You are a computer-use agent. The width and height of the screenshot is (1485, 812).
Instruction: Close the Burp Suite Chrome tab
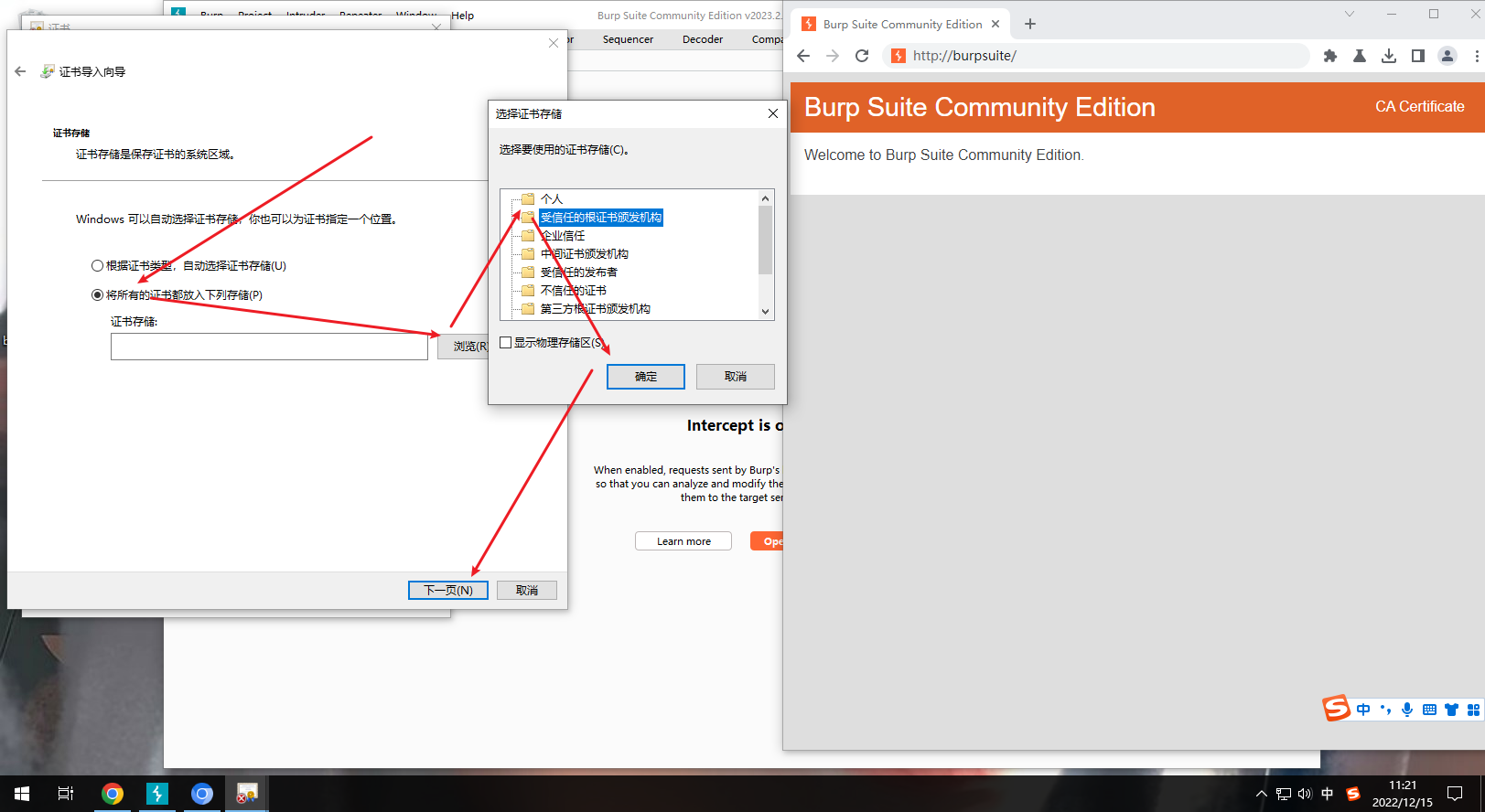click(x=995, y=24)
